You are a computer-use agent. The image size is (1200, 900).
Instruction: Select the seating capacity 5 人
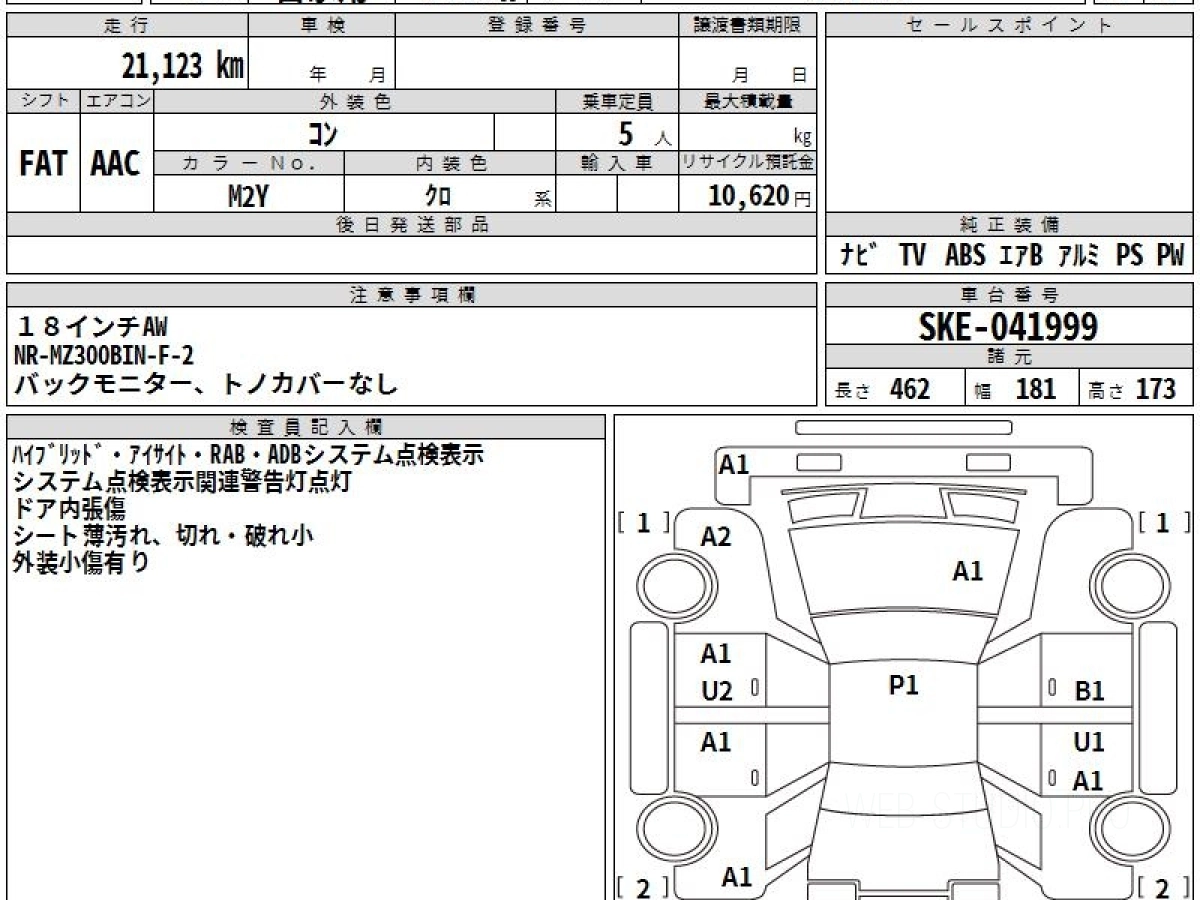(x=644, y=134)
